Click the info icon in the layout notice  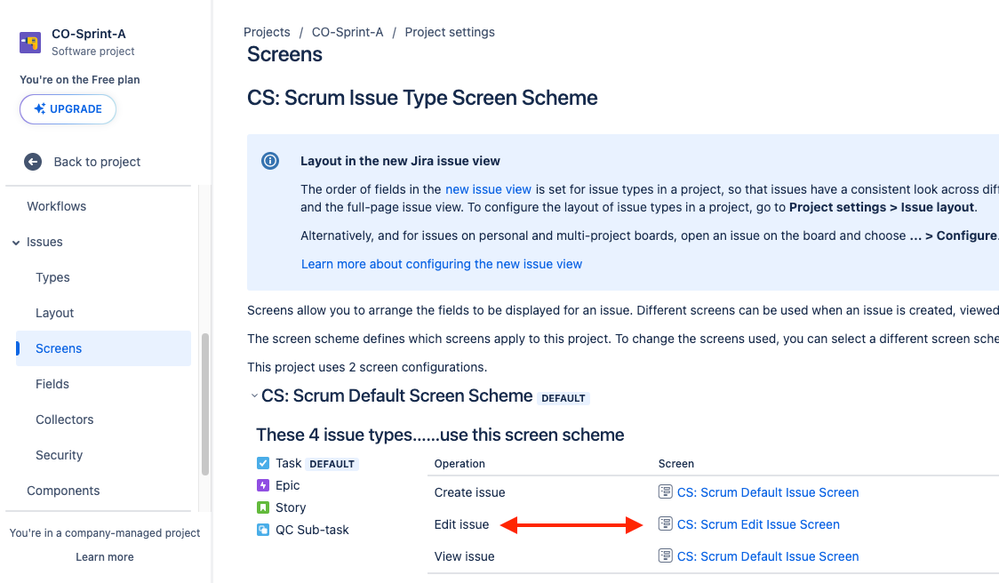[x=270, y=161]
